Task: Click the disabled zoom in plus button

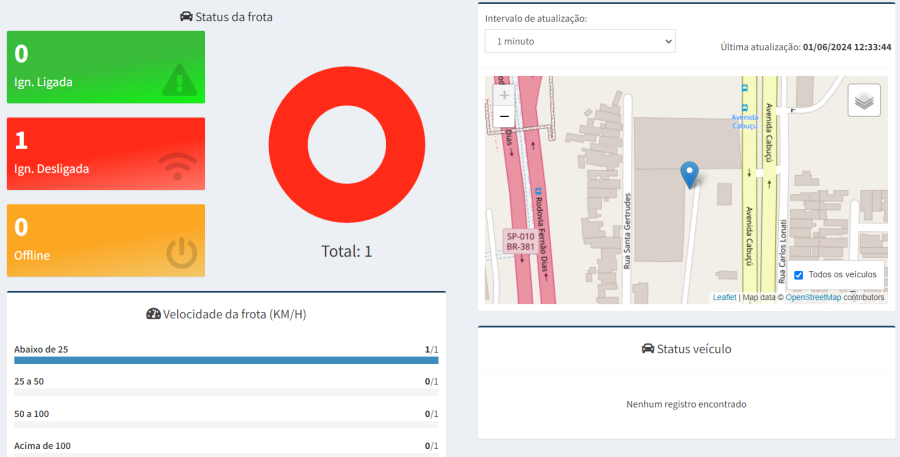Action: click(x=504, y=95)
